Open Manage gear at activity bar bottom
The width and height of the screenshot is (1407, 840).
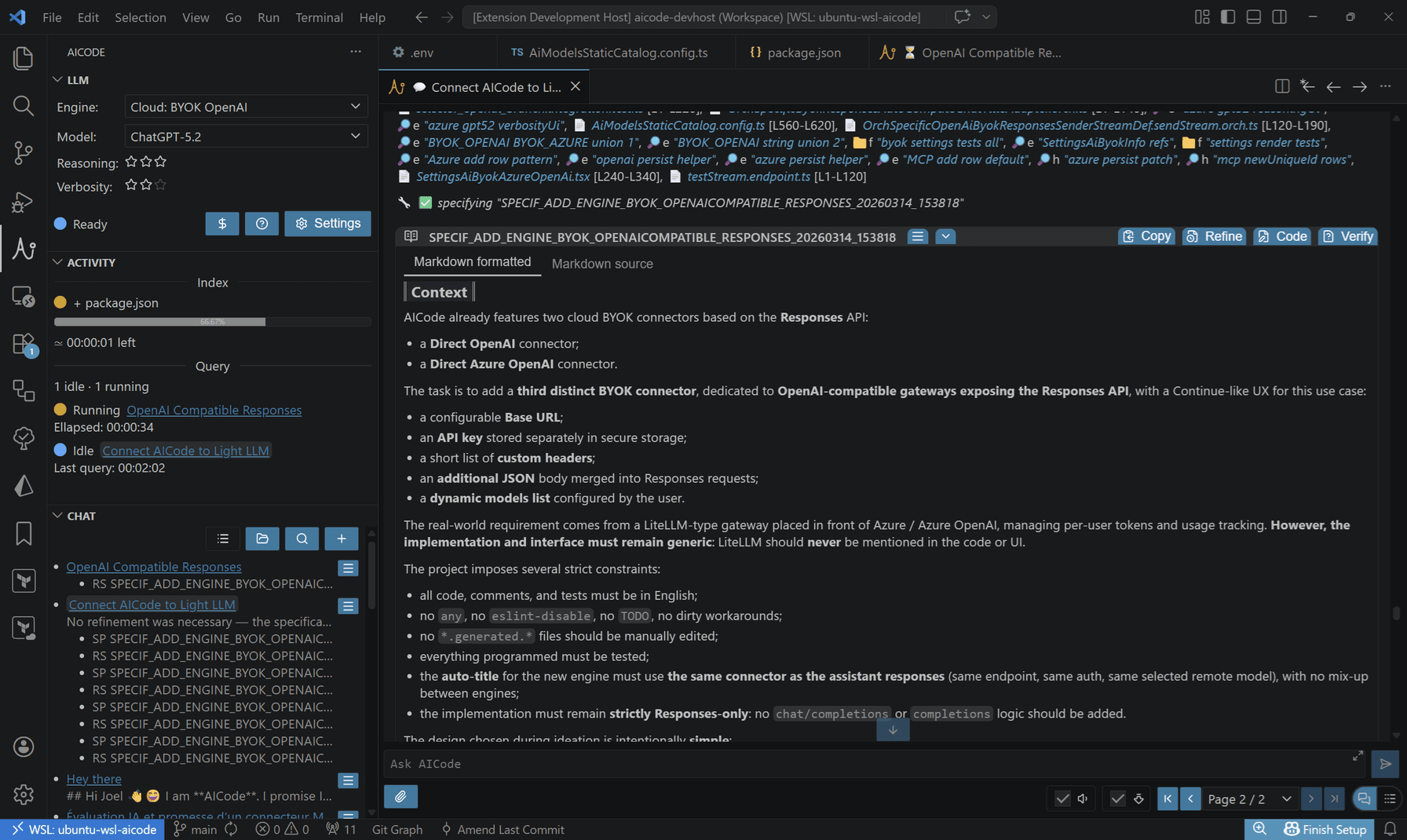coord(24,794)
